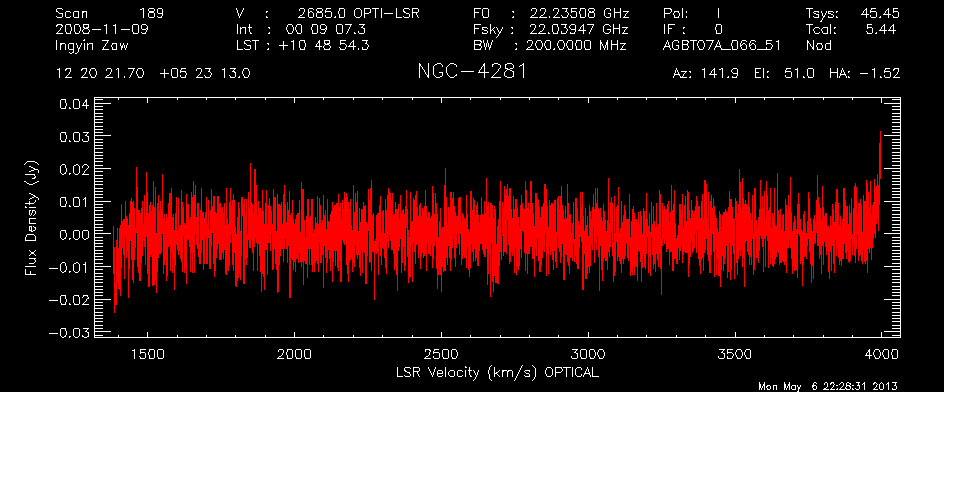Select the Scan 189 header text
The width and height of the screenshot is (962, 490).
(110, 13)
